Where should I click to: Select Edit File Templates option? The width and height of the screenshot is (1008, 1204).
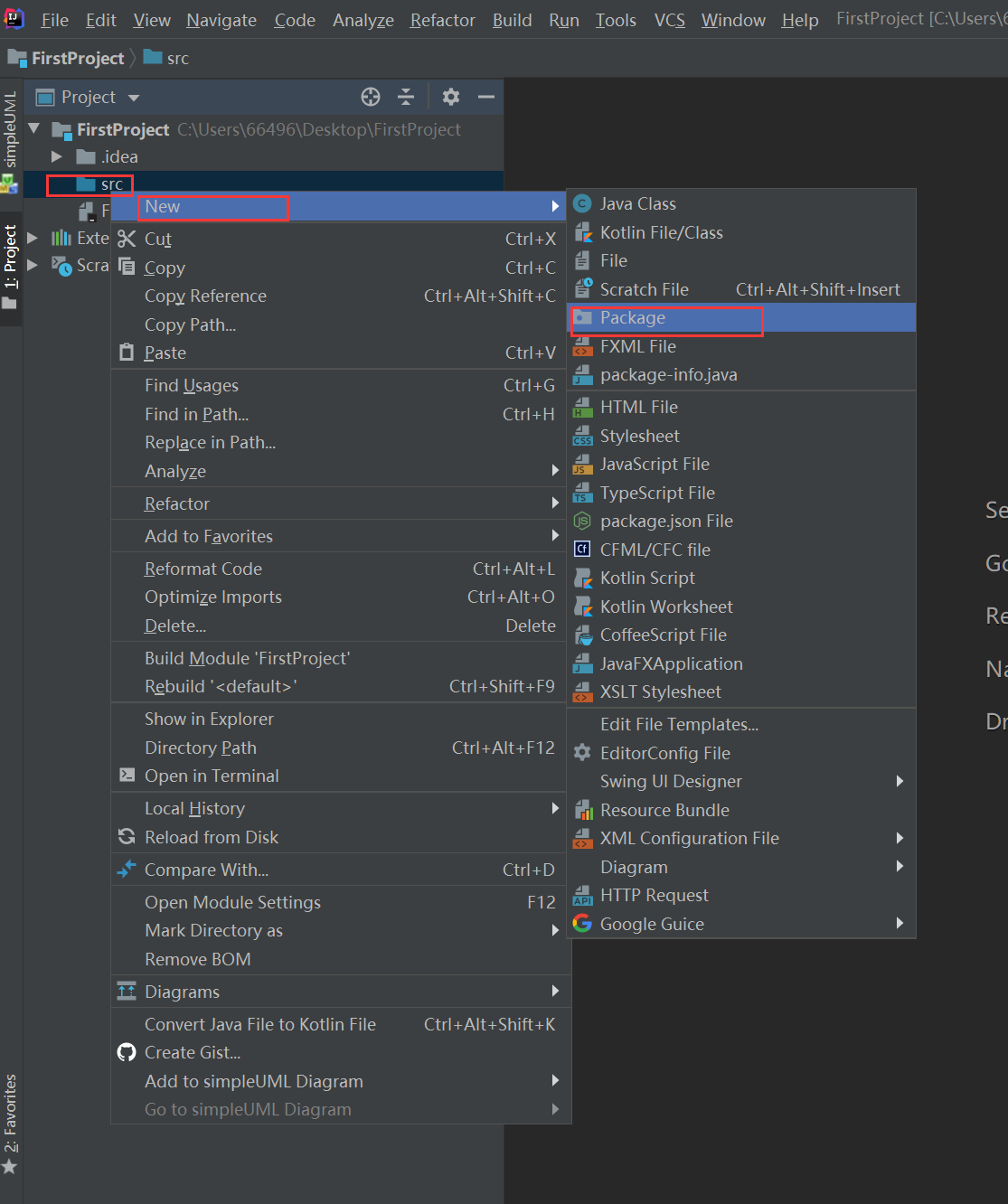pos(741,724)
